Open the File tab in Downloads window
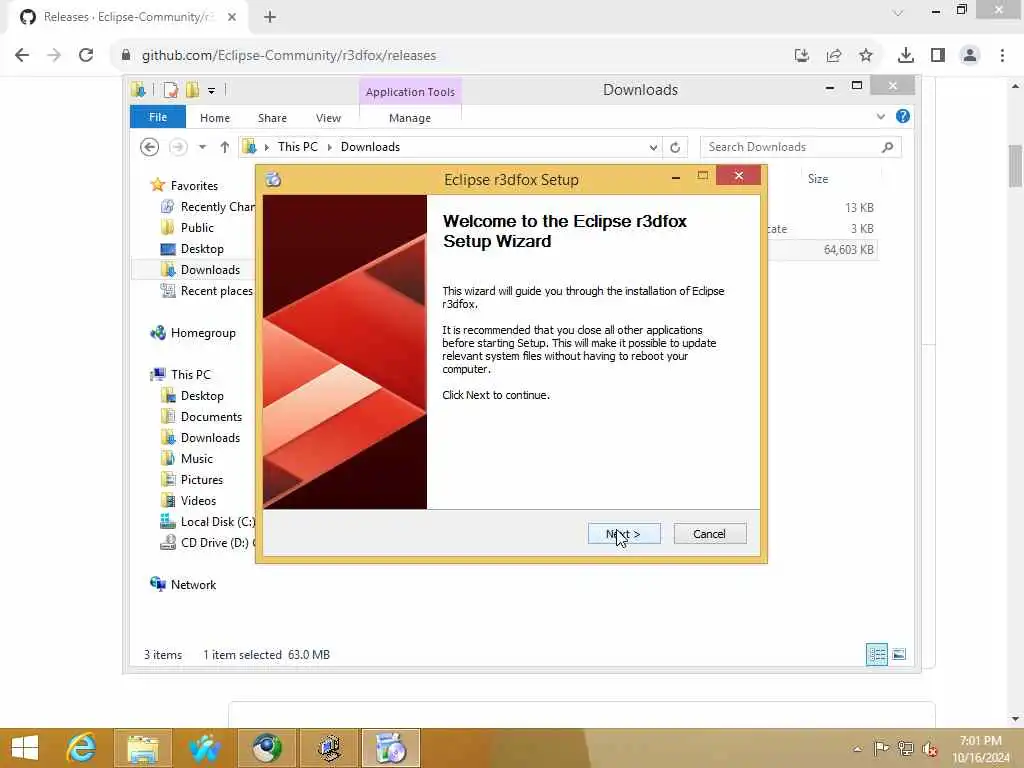Viewport: 1024px width, 768px height. 157,117
